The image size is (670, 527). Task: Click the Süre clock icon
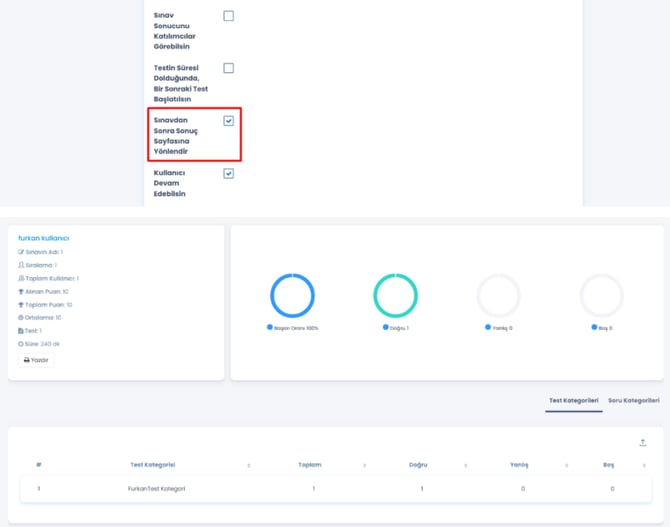point(21,343)
